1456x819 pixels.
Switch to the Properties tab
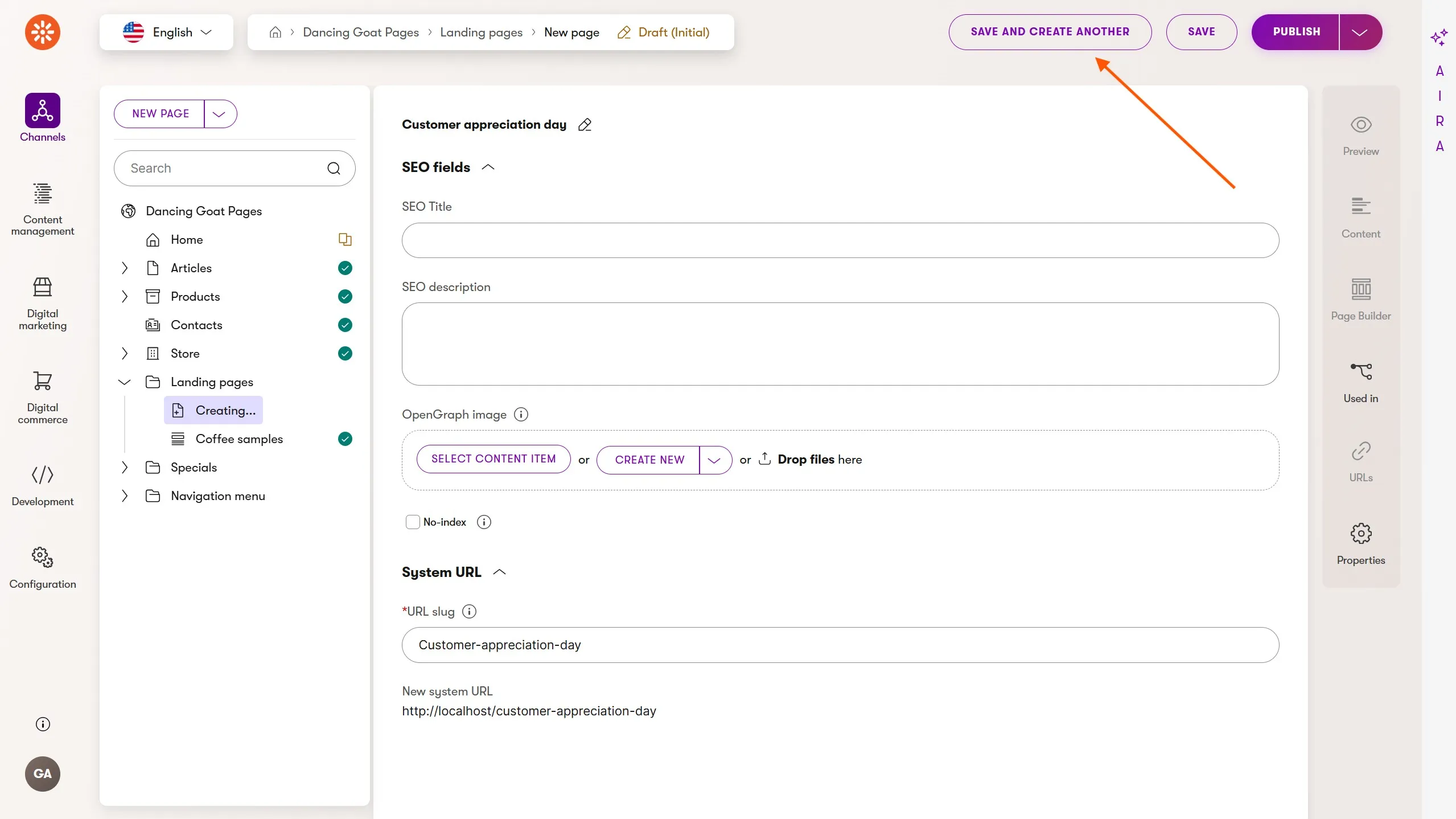click(1361, 544)
